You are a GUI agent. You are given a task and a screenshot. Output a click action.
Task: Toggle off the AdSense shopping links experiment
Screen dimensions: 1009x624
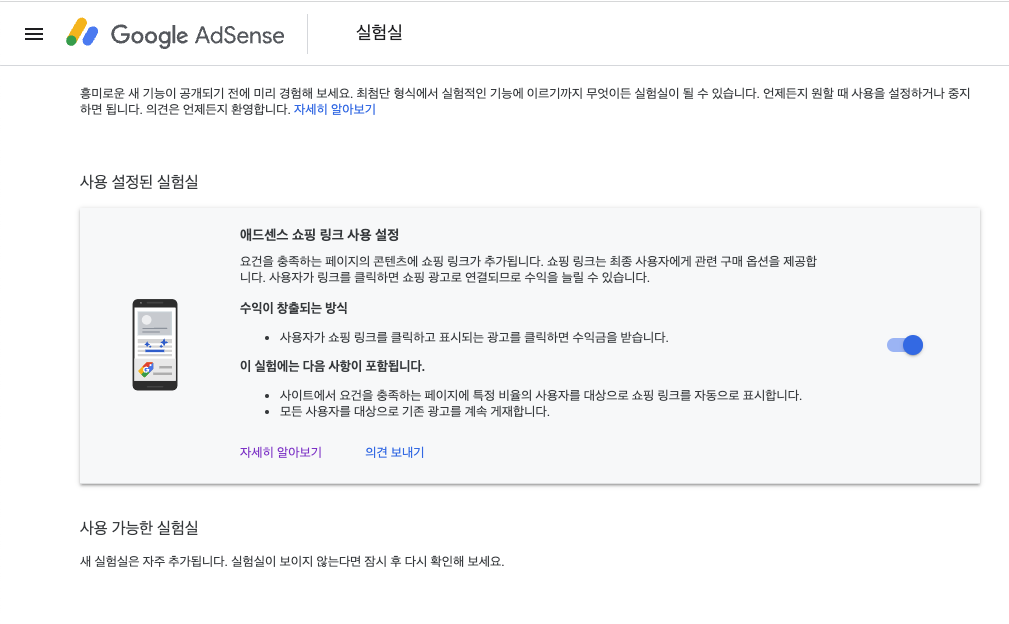[x=905, y=345]
